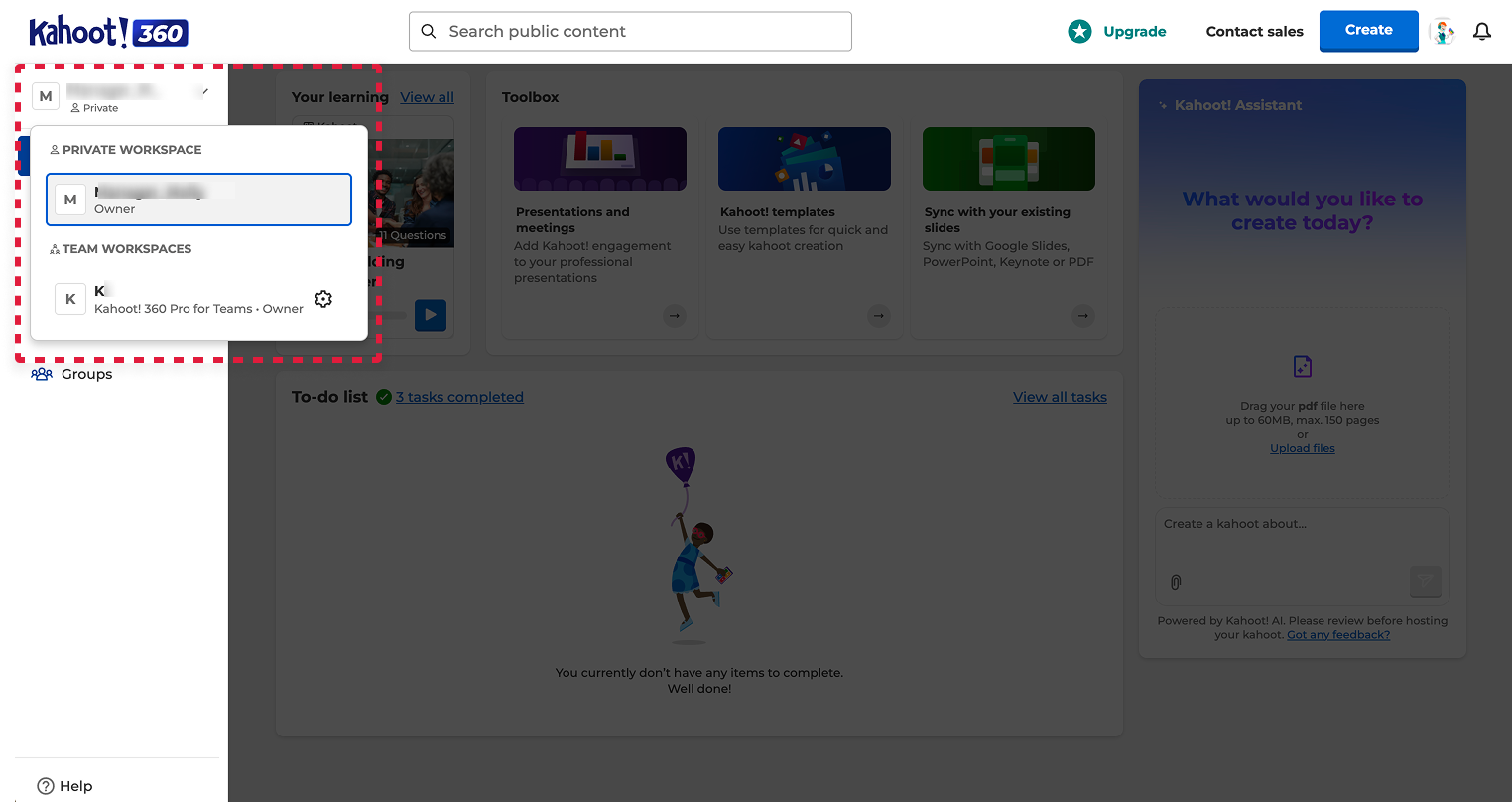This screenshot has height=802, width=1512.
Task: Click the blue Create button
Action: point(1368,31)
